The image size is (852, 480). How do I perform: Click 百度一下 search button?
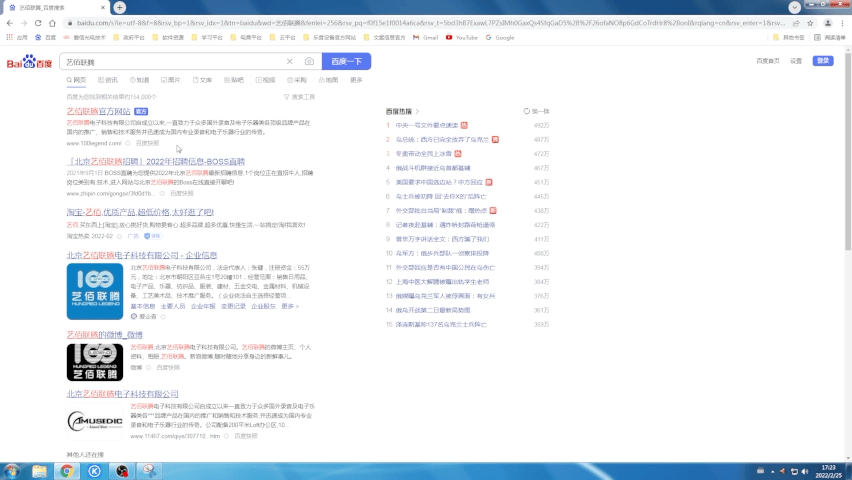(347, 61)
